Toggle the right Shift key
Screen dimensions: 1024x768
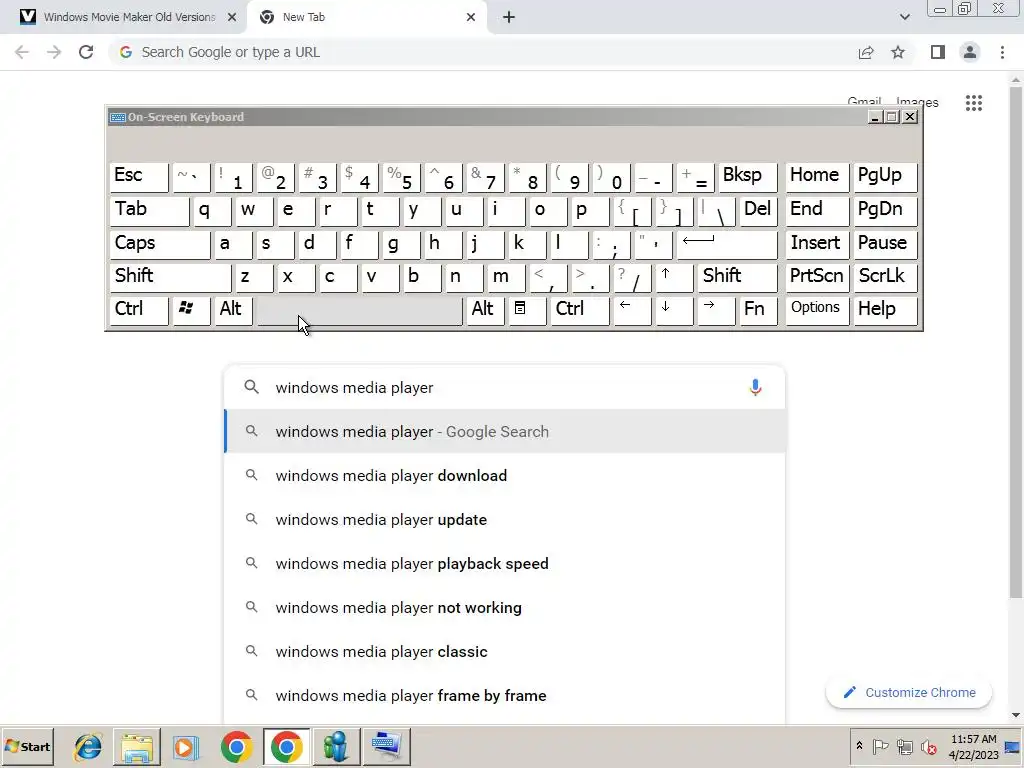point(736,278)
